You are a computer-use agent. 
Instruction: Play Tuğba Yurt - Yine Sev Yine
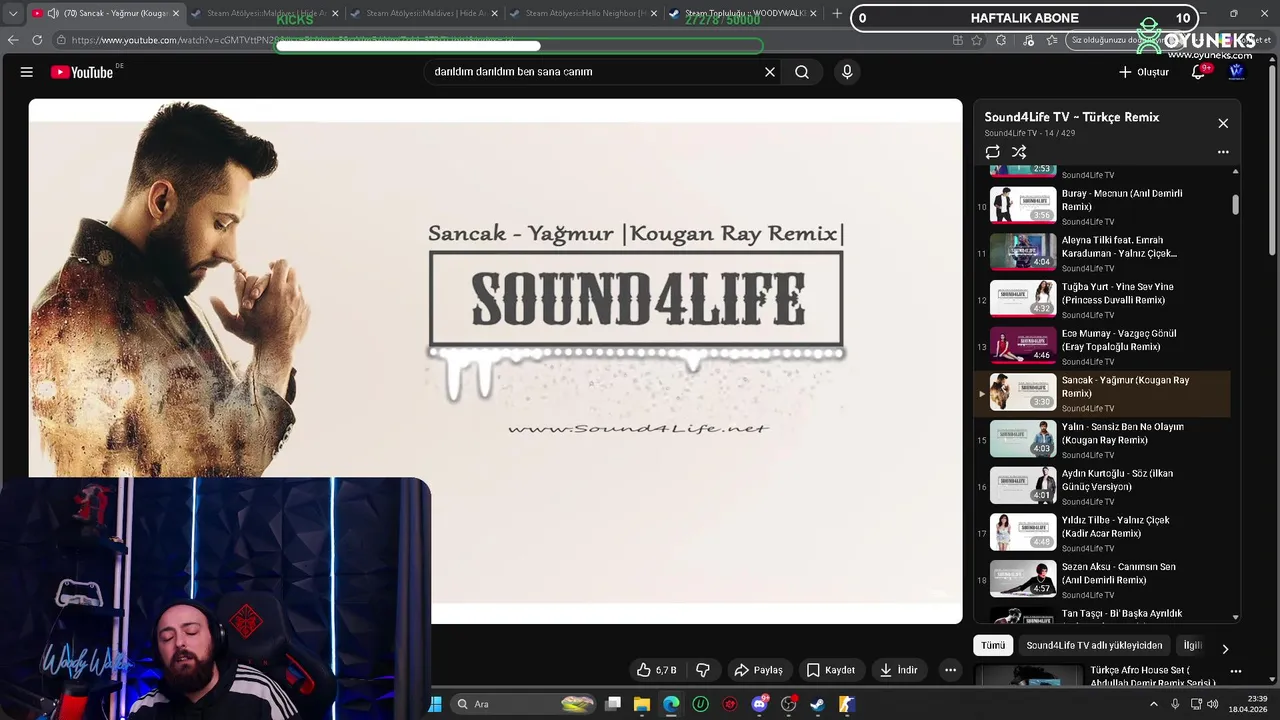coord(1102,298)
